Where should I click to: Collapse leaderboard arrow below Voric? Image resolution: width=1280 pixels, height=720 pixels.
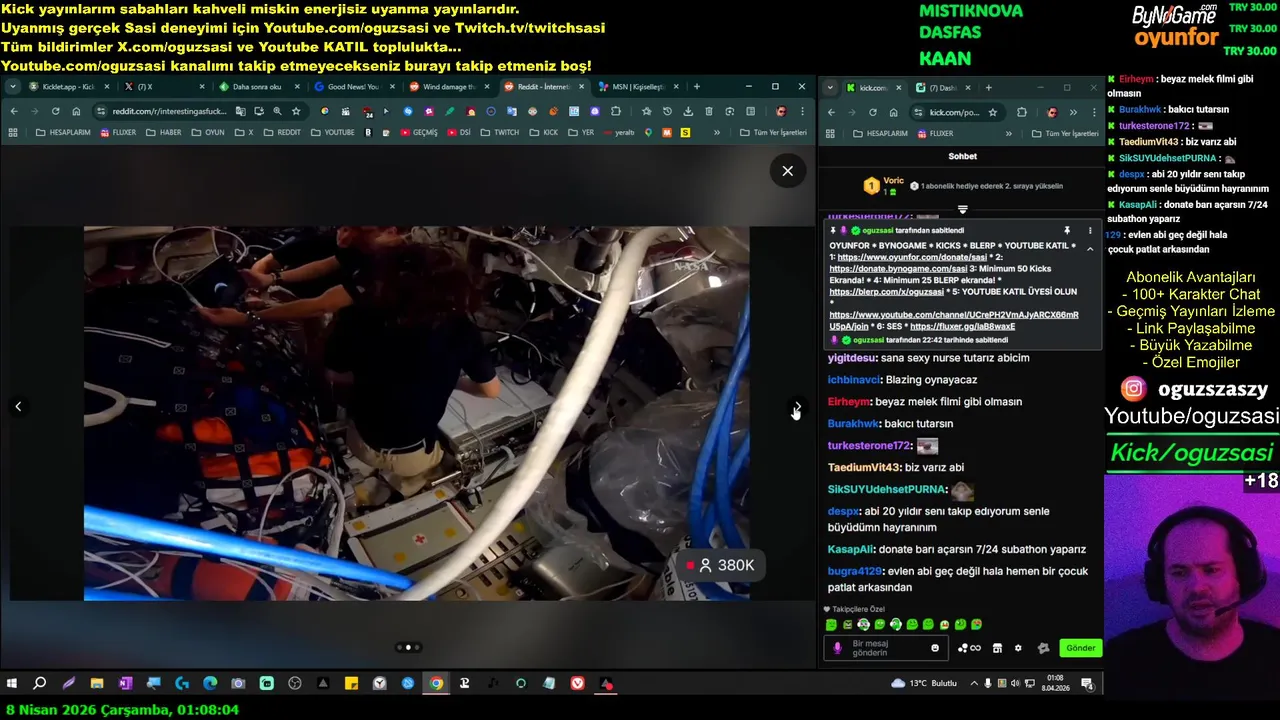962,209
